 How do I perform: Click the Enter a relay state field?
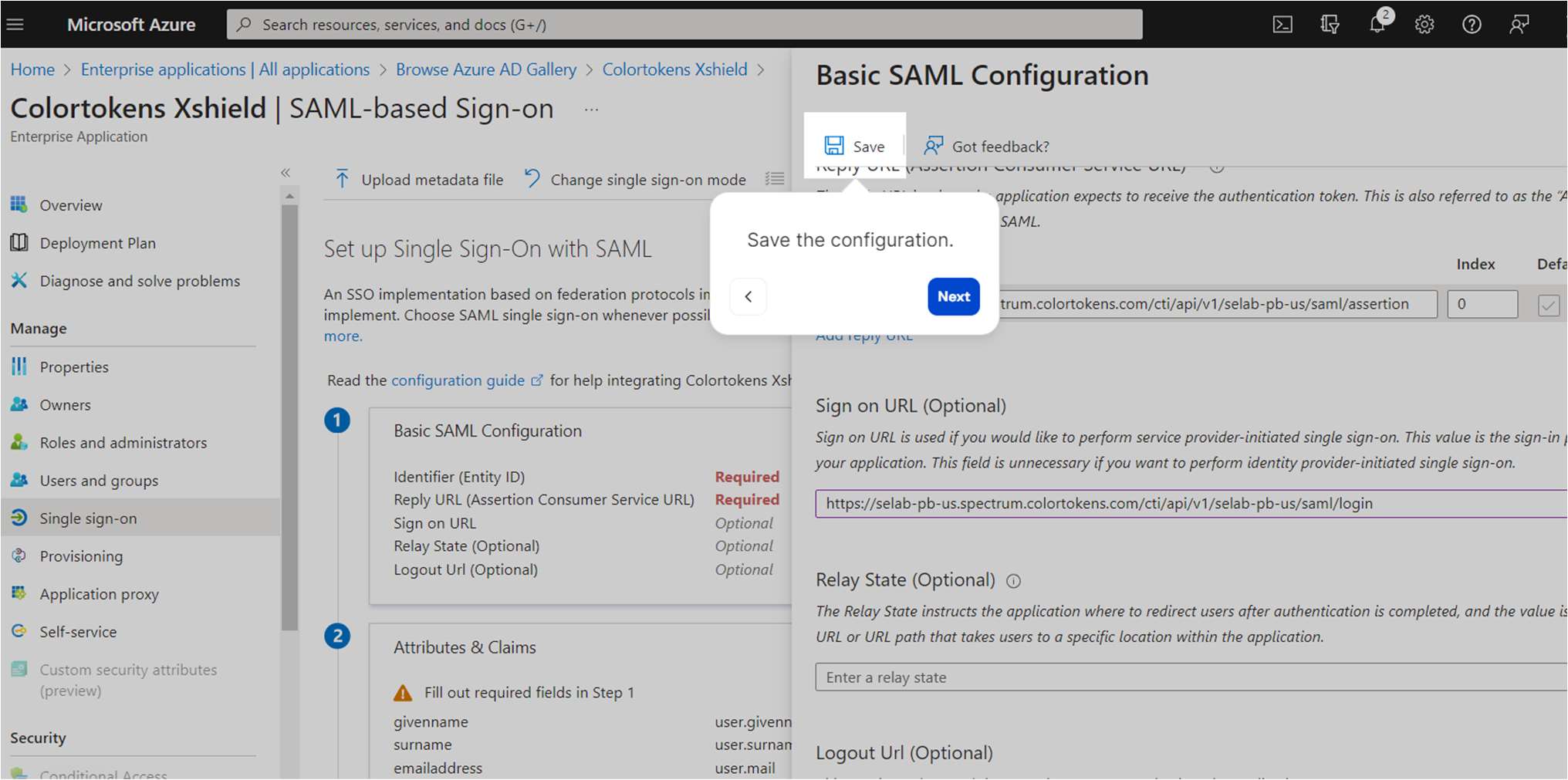pos(1080,677)
